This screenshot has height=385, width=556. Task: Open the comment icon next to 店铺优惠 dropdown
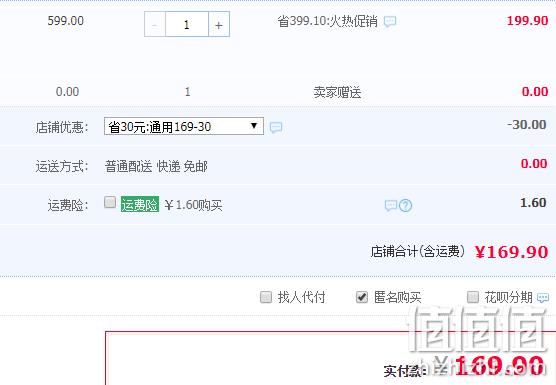coord(276,127)
